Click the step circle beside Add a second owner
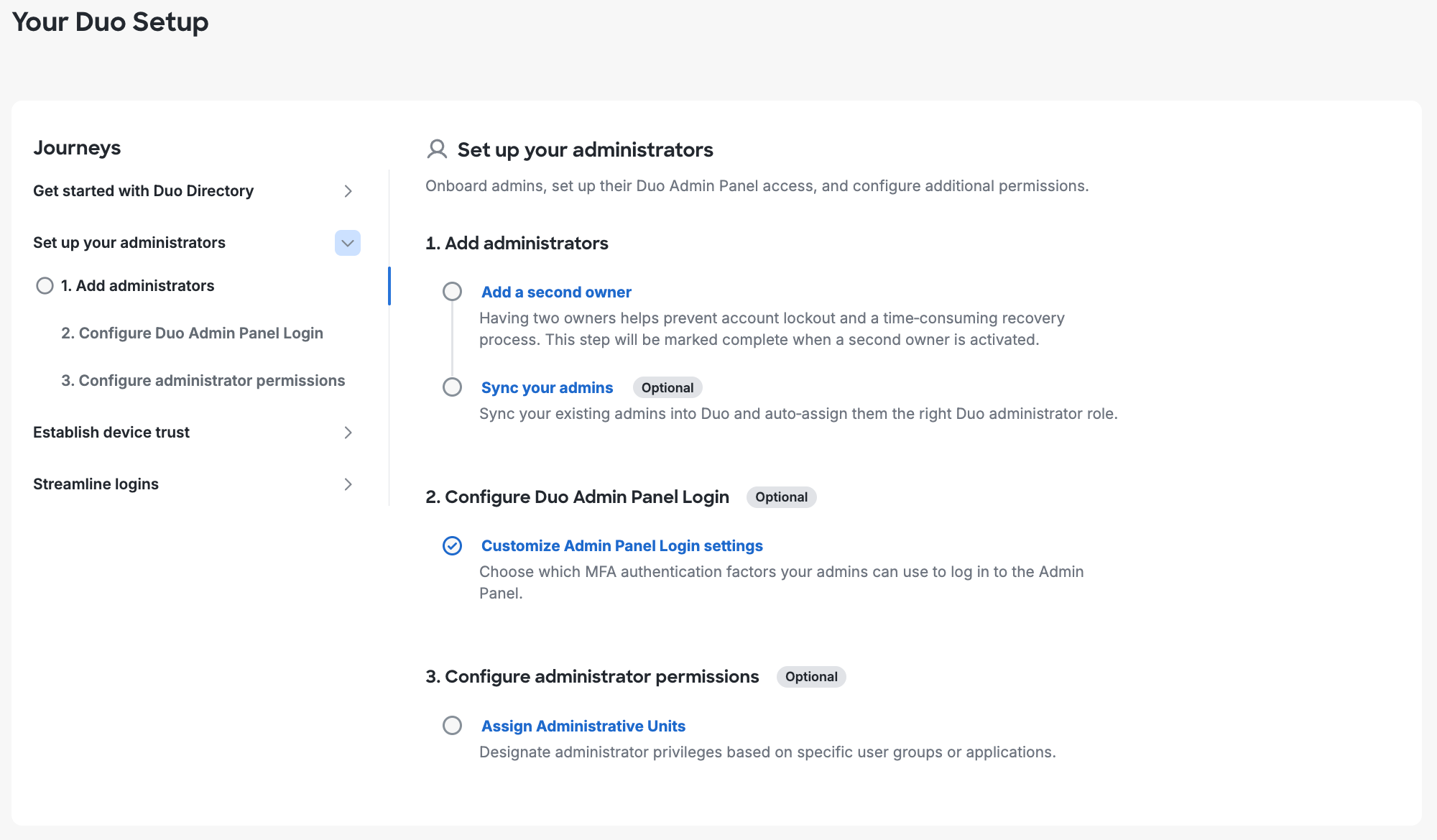 (x=452, y=292)
